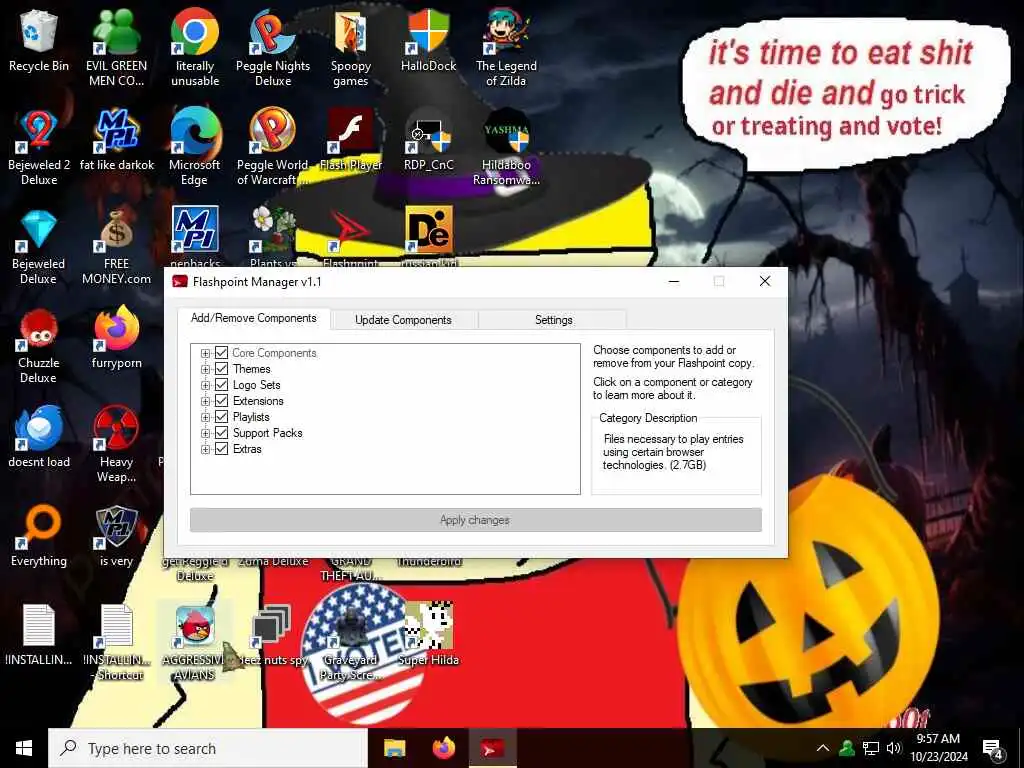Image resolution: width=1024 pixels, height=768 pixels.
Task: Uncheck the Core Components checkbox
Action: [x=221, y=353]
